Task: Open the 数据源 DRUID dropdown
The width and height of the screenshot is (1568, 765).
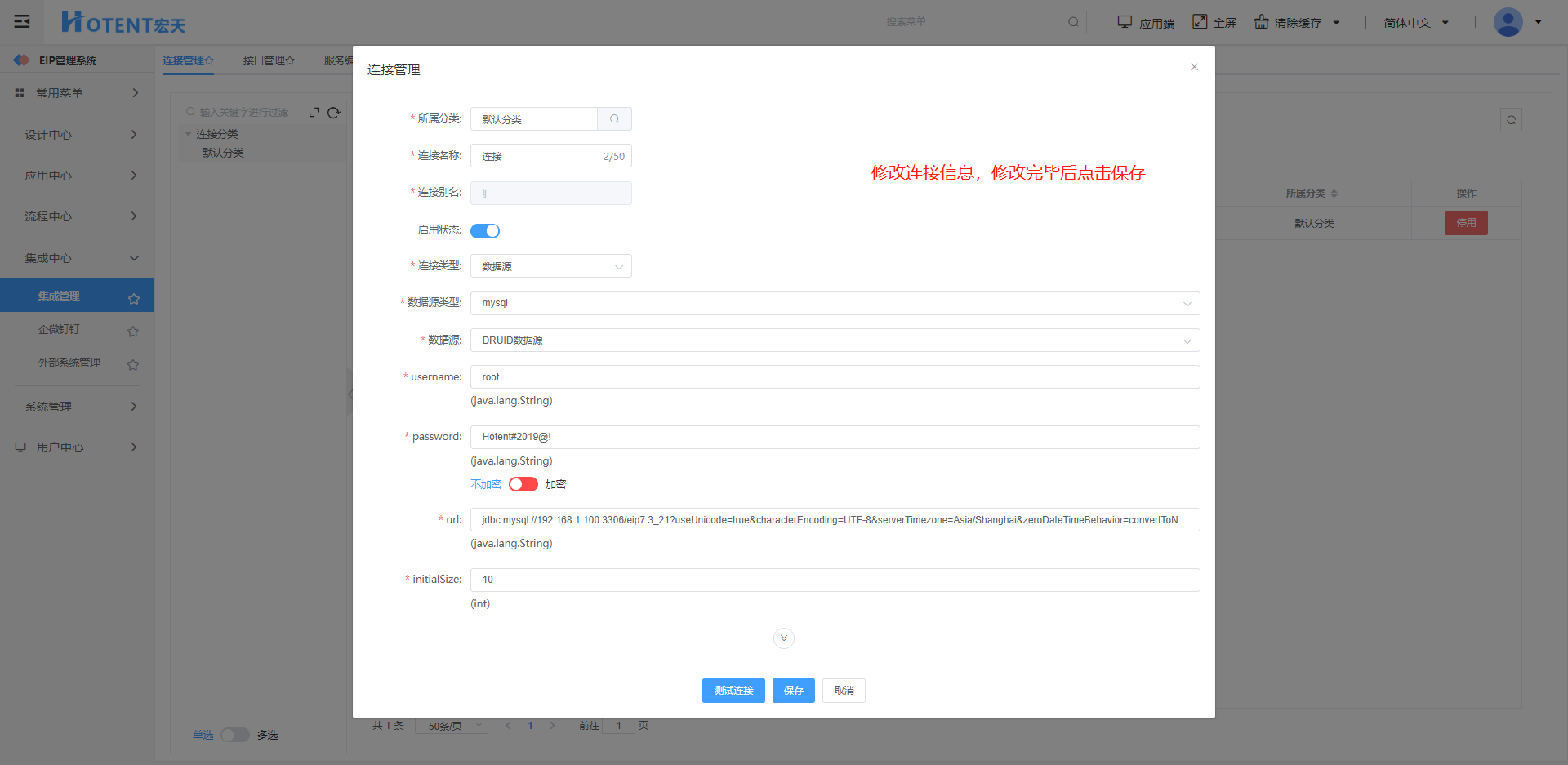Action: (835, 340)
